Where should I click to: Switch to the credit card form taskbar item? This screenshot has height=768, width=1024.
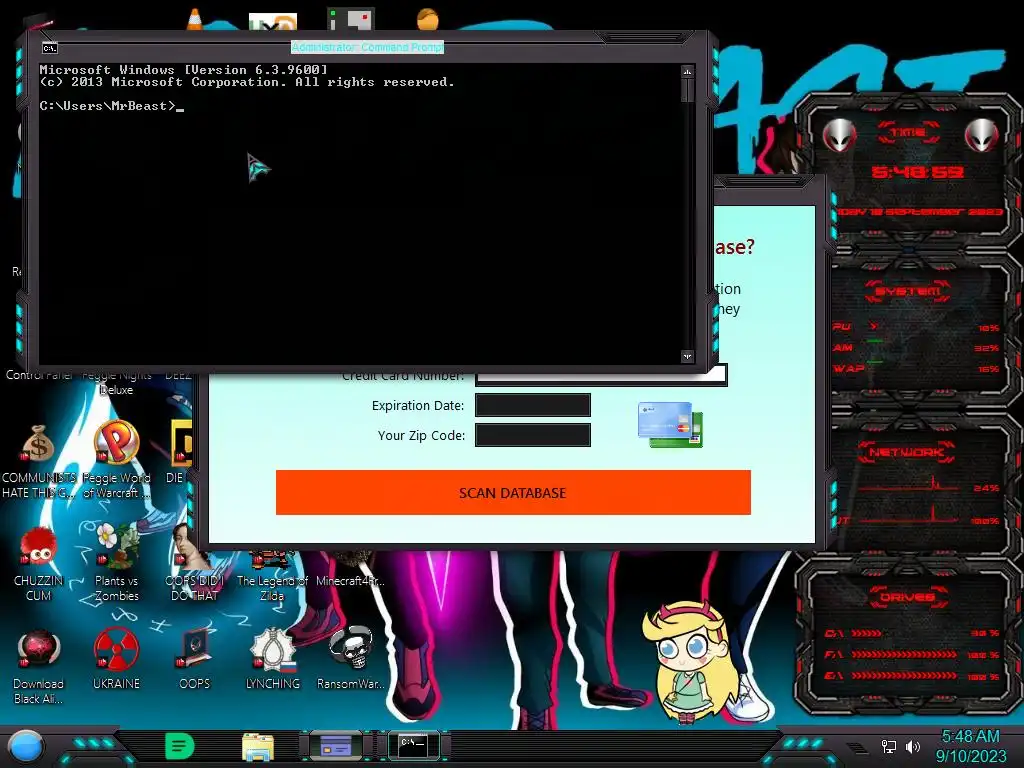(336, 745)
